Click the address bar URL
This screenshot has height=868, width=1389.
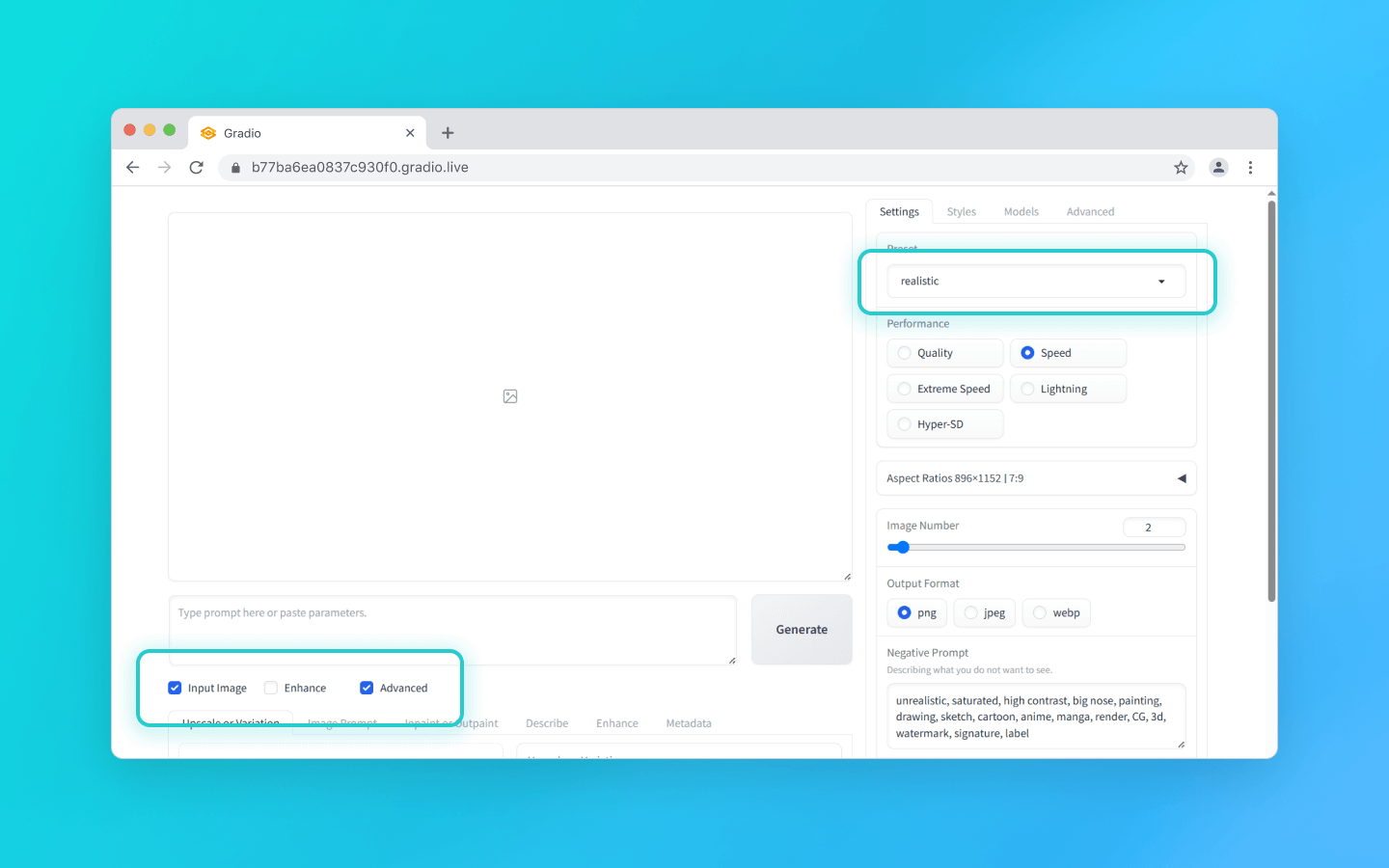pos(360,167)
